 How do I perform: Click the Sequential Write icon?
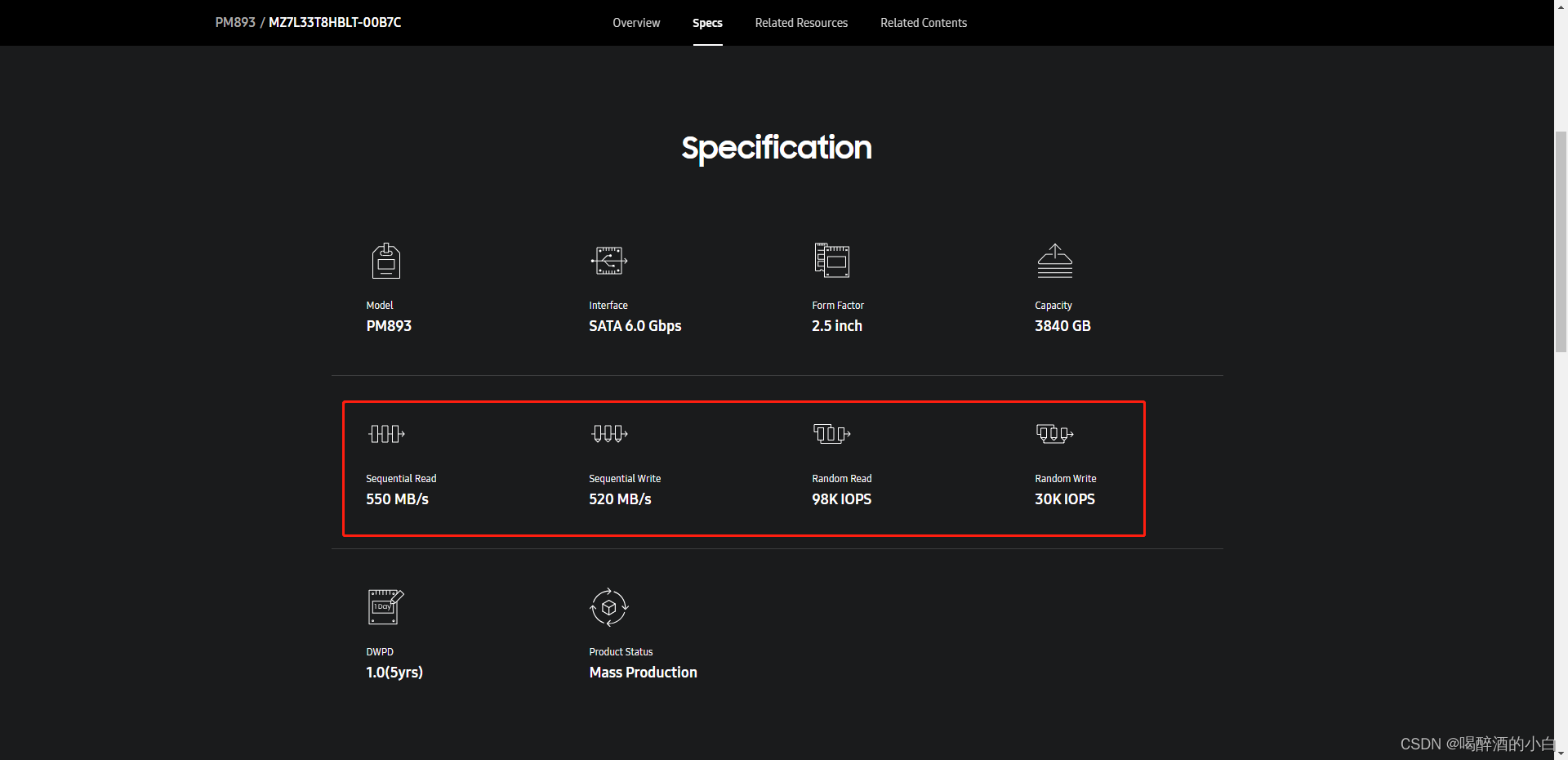(609, 434)
